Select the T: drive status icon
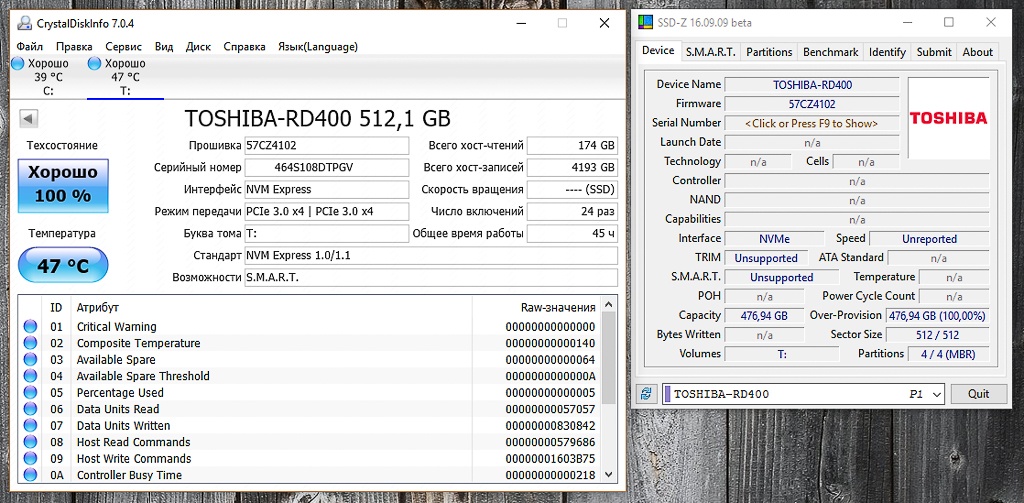The height and width of the screenshot is (503, 1024). 95,64
